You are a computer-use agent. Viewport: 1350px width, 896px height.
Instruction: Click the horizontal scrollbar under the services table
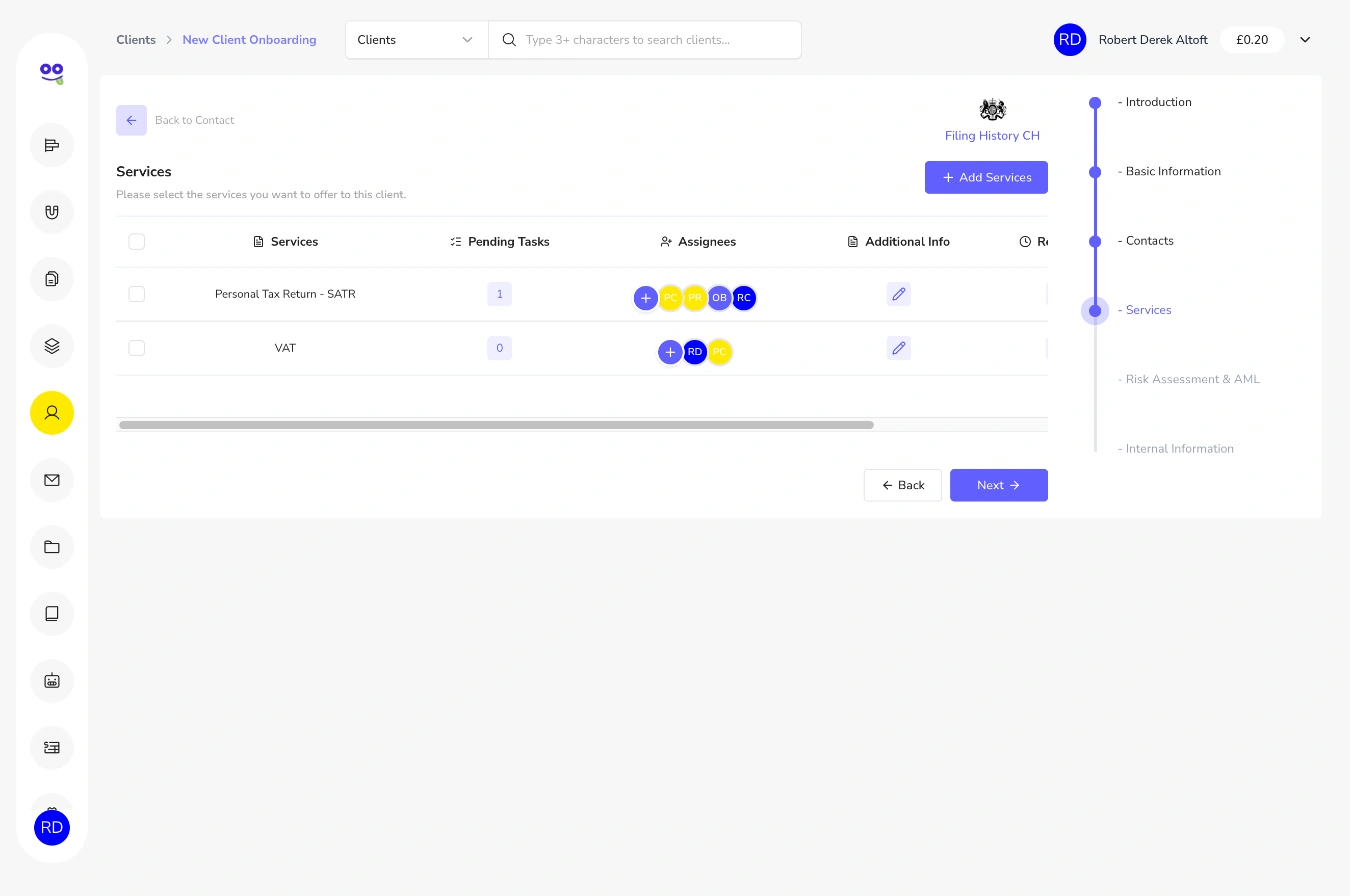click(x=496, y=425)
